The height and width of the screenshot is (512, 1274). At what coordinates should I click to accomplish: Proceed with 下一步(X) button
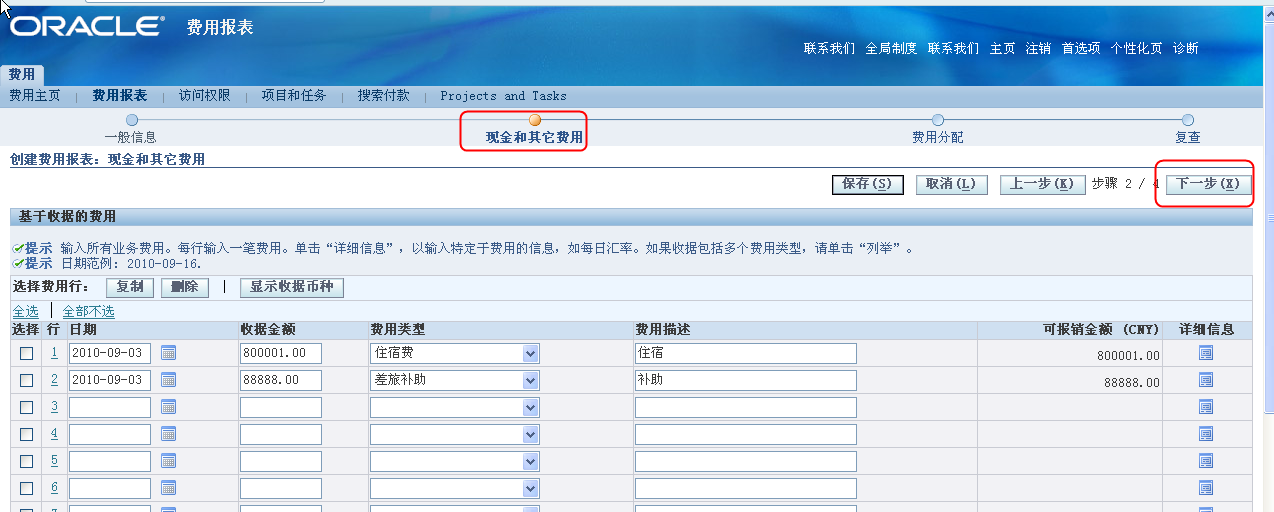point(1209,184)
